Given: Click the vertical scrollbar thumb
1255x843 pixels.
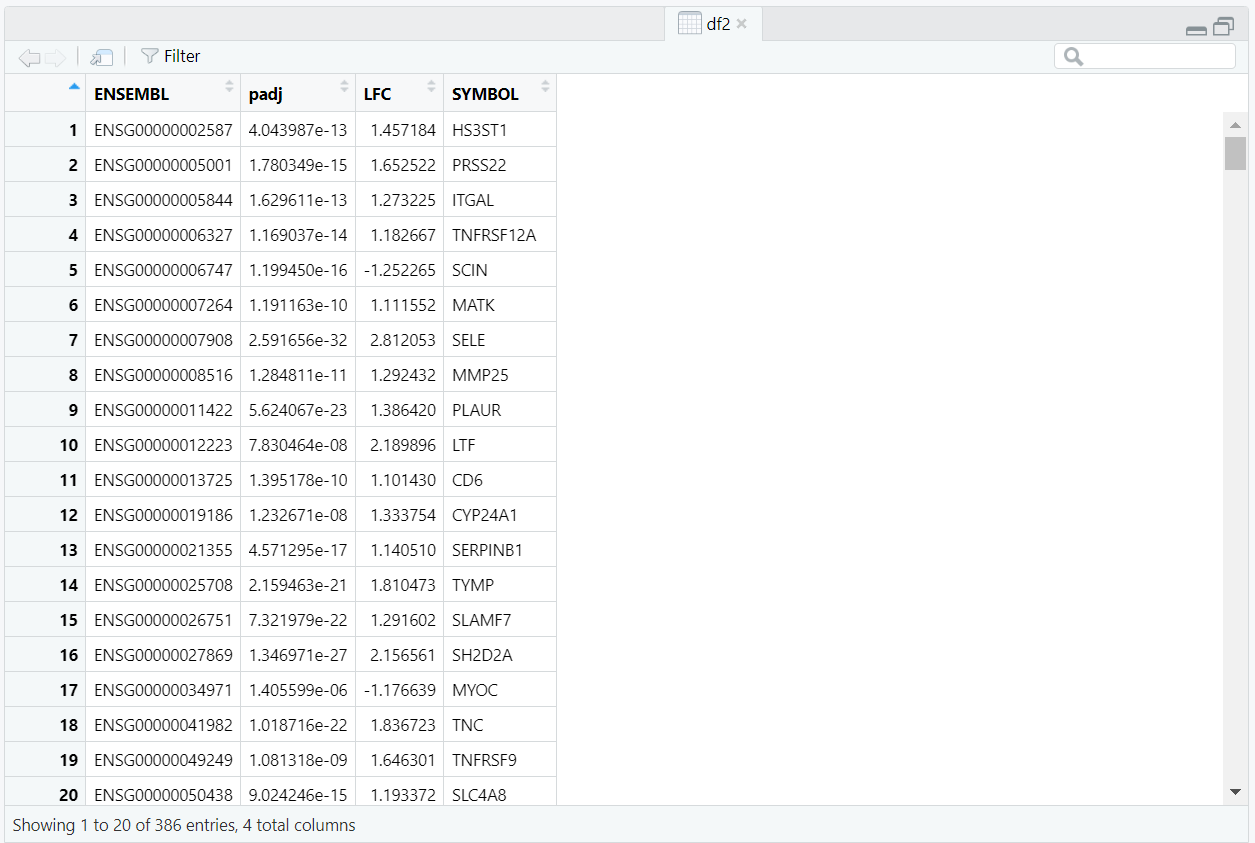Looking at the screenshot, I should pyautogui.click(x=1235, y=154).
